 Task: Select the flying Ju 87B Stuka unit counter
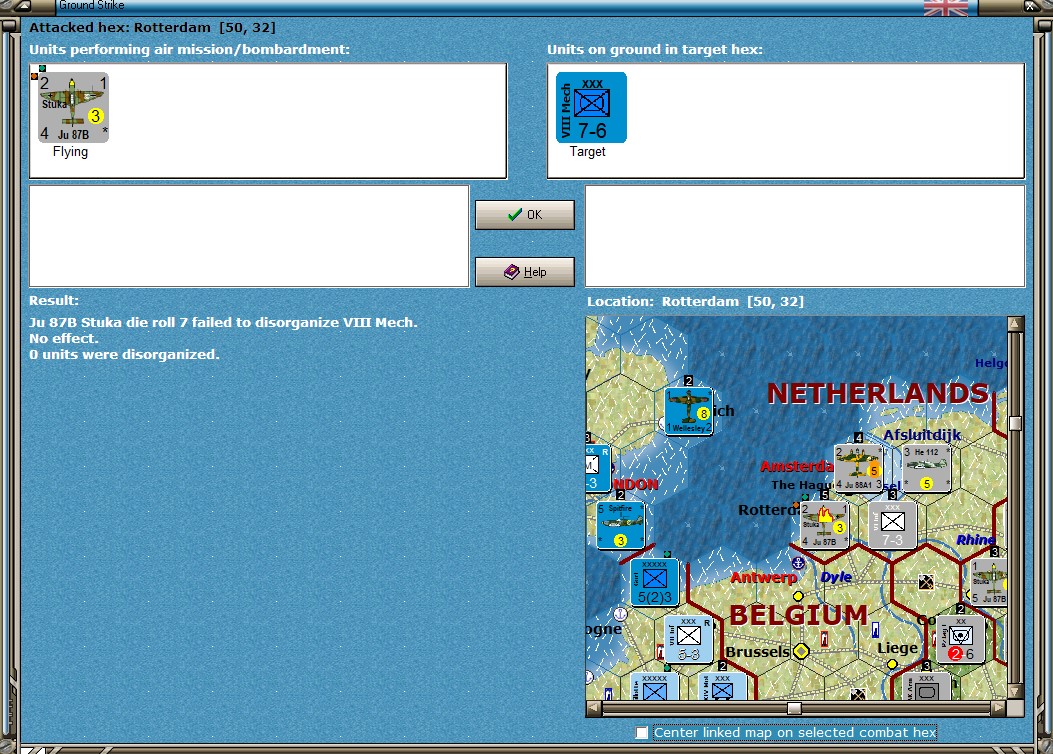(x=73, y=107)
